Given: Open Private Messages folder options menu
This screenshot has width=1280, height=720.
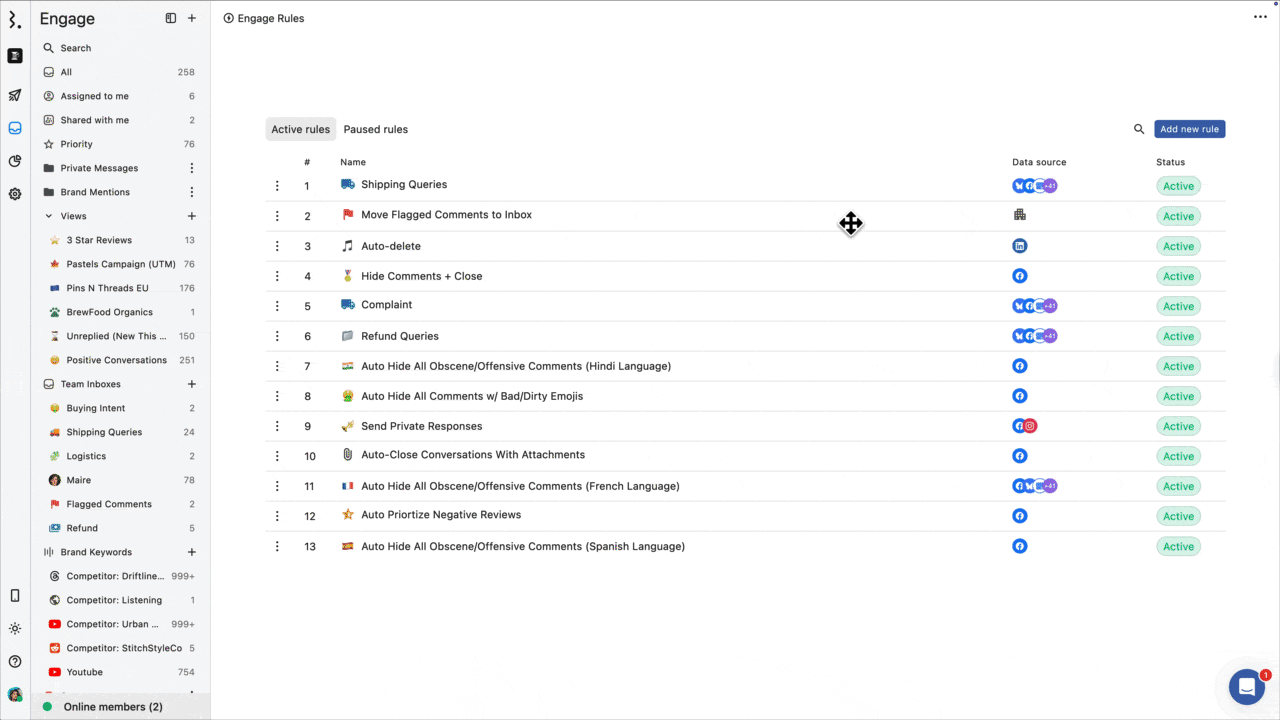Looking at the screenshot, I should [x=192, y=168].
